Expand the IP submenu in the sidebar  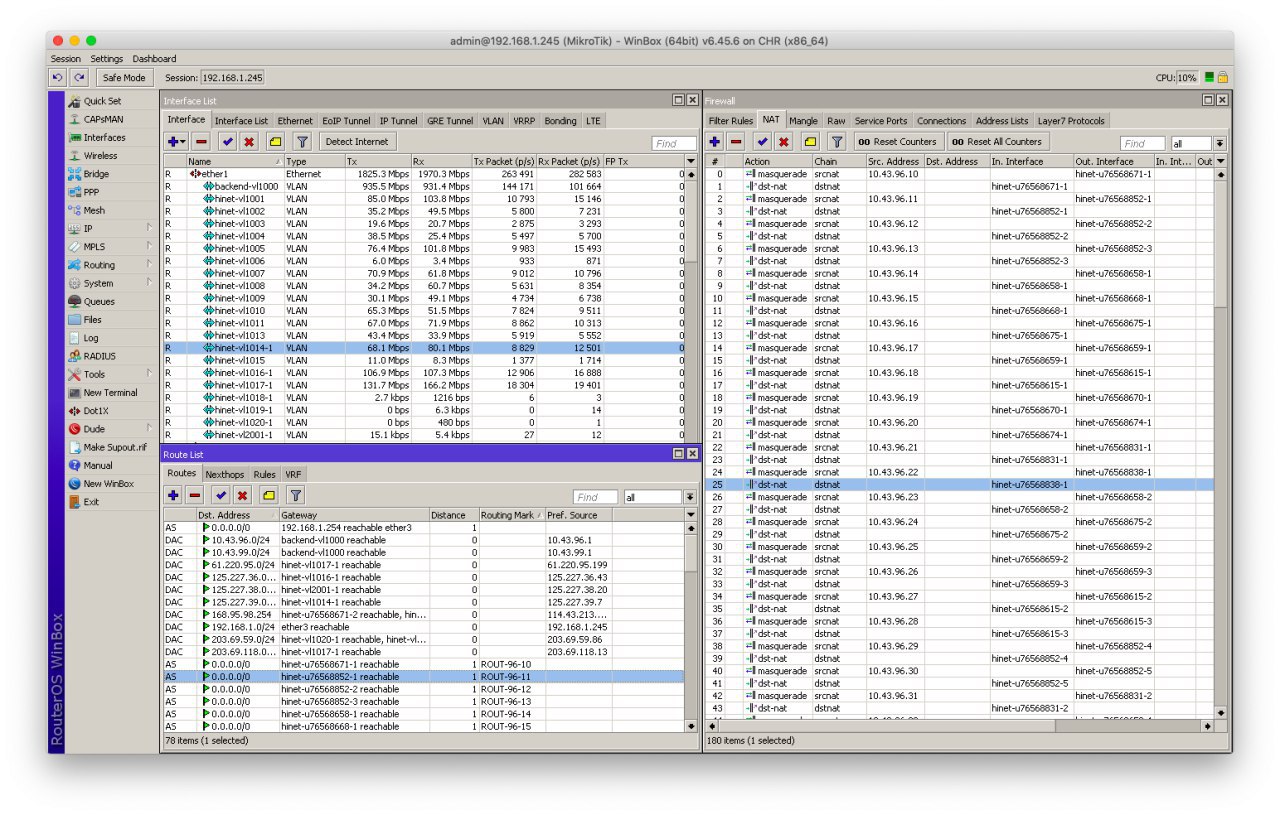(150, 228)
